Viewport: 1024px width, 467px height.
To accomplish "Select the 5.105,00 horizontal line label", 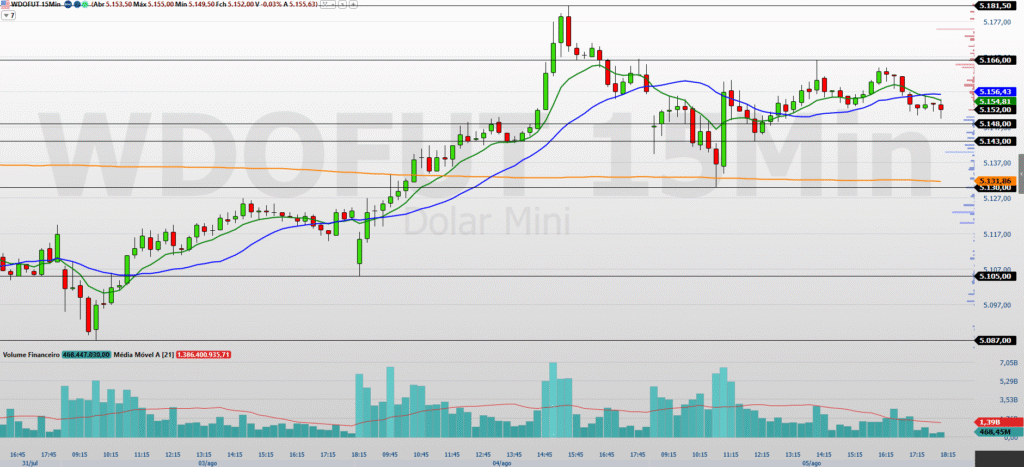I will click(995, 276).
